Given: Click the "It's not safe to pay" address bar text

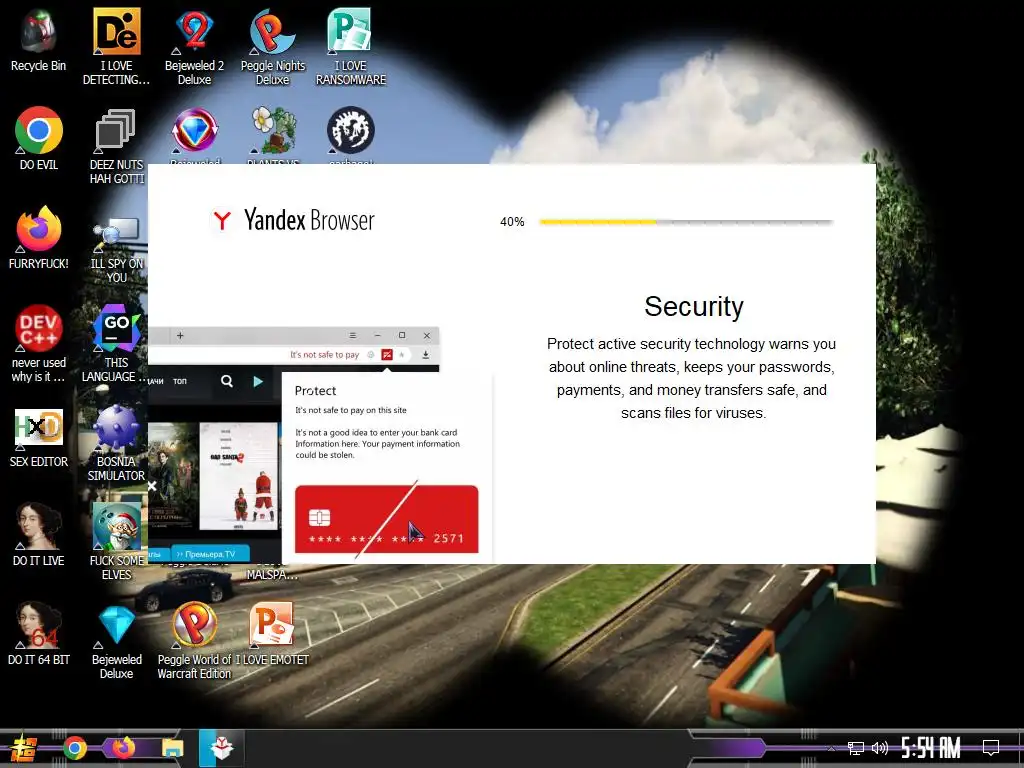Looking at the screenshot, I should tap(325, 355).
